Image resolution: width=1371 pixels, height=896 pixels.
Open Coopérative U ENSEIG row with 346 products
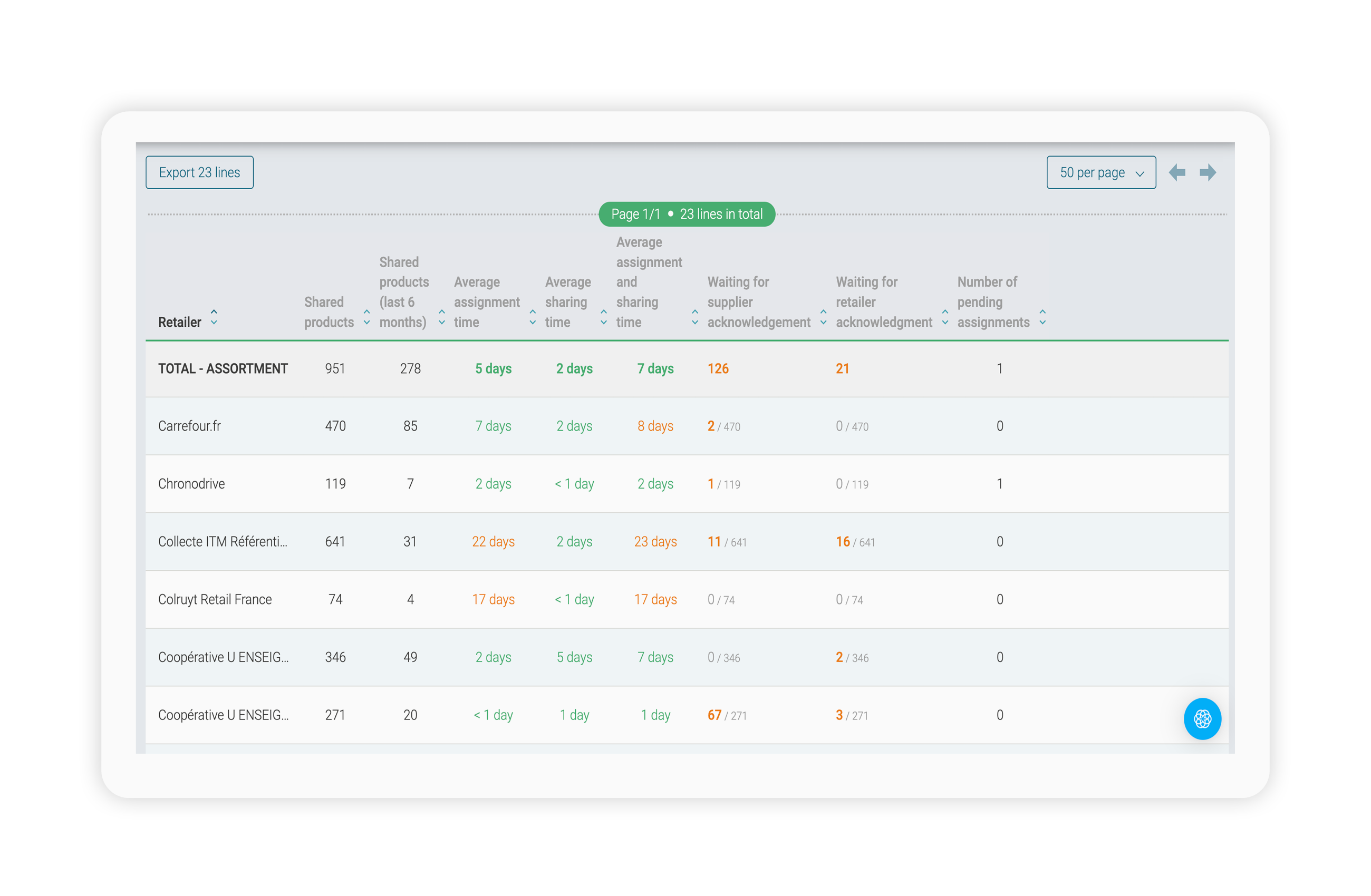[687, 657]
